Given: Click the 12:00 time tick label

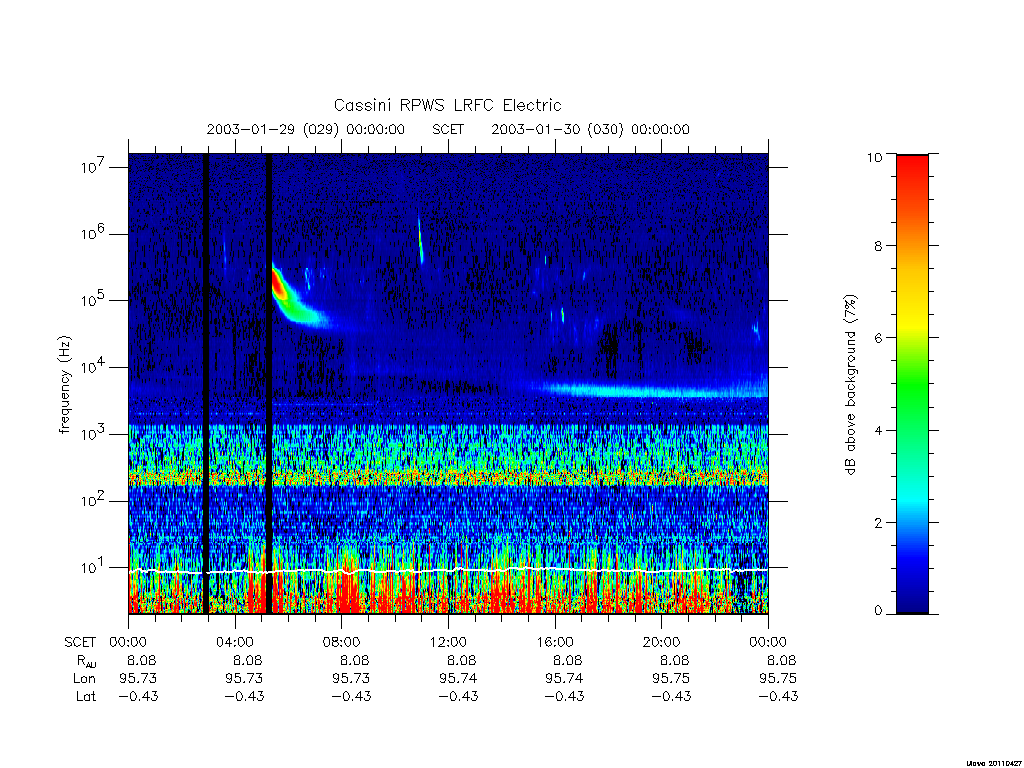Looking at the screenshot, I should [x=448, y=642].
